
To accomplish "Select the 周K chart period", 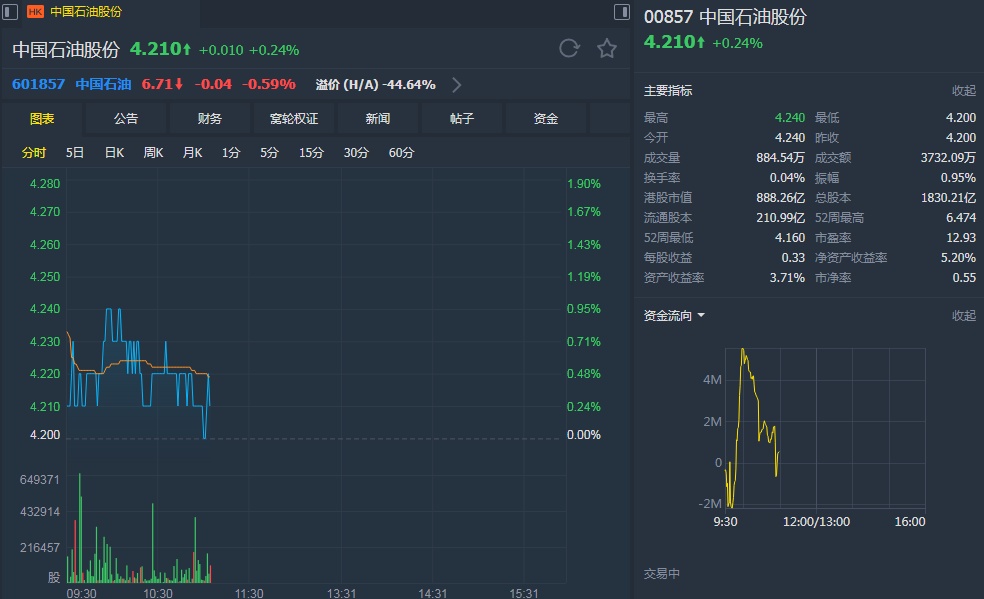I will click(153, 152).
